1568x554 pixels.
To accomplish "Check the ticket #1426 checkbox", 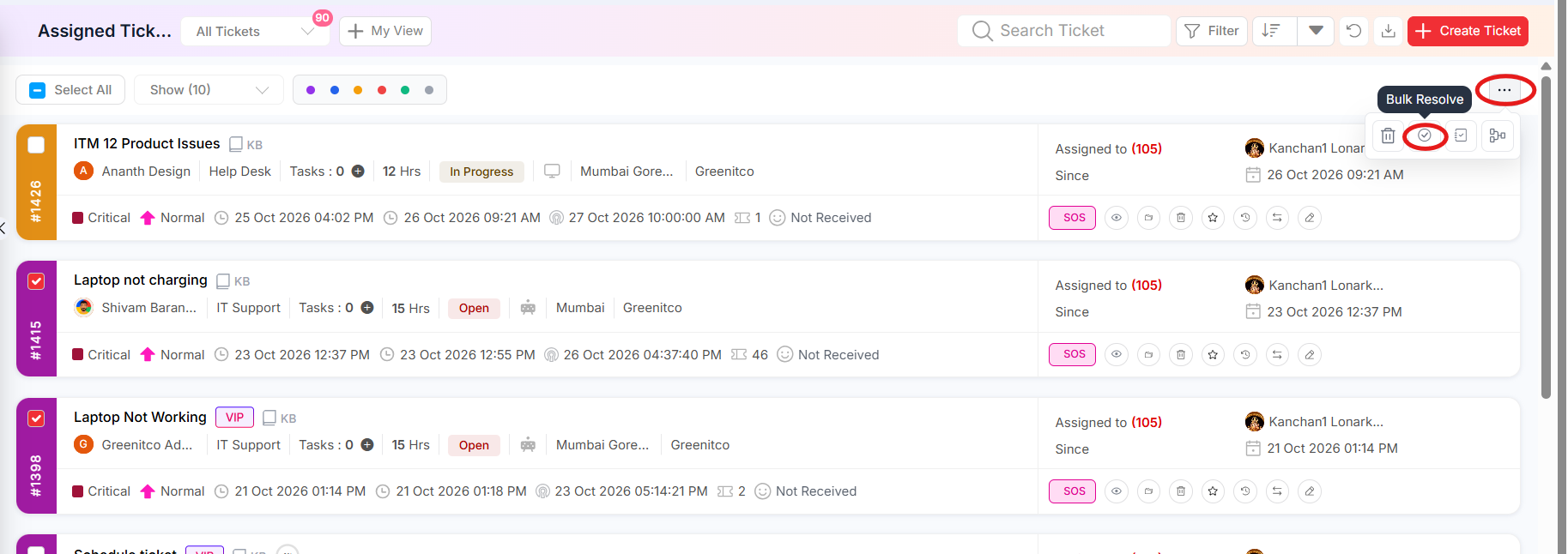I will pyautogui.click(x=36, y=145).
